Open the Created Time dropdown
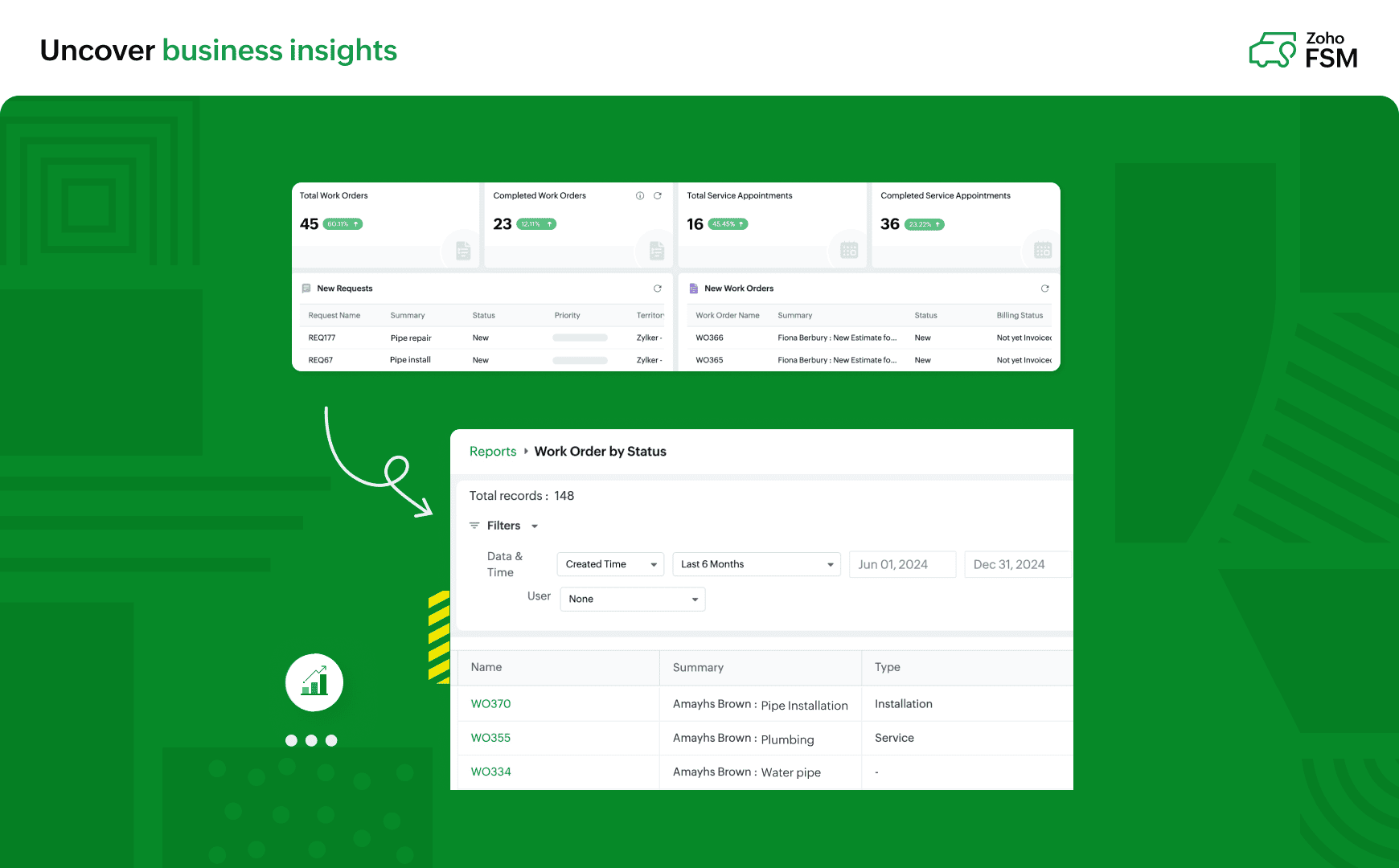This screenshot has height=868, width=1399. point(609,564)
